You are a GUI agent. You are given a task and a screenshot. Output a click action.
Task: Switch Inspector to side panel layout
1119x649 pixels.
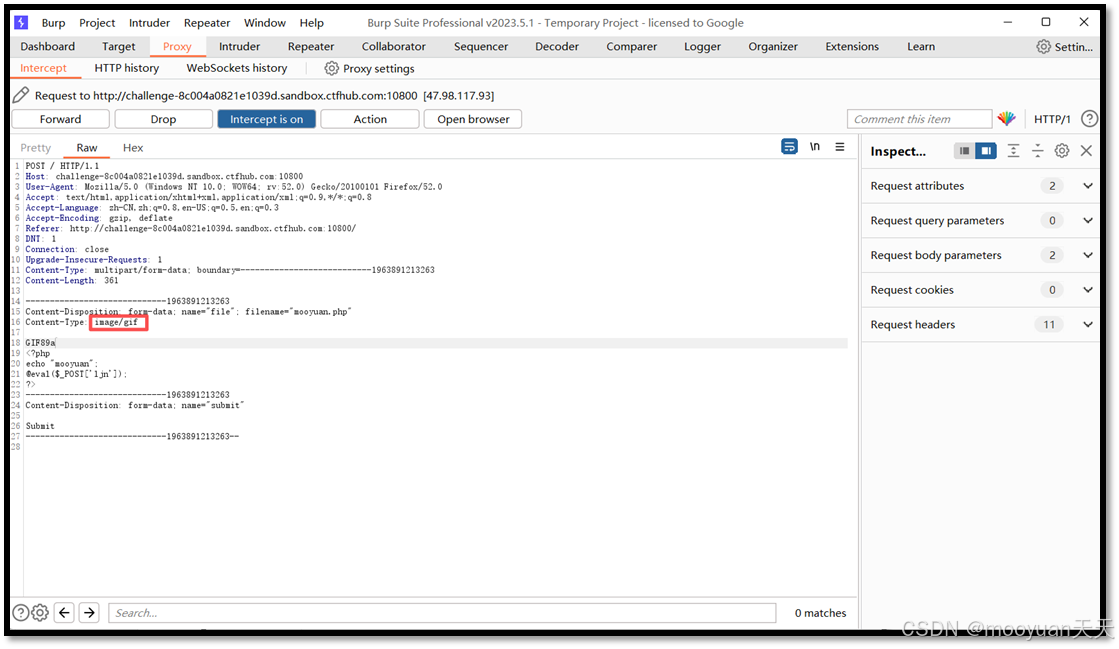pyautogui.click(x=986, y=151)
